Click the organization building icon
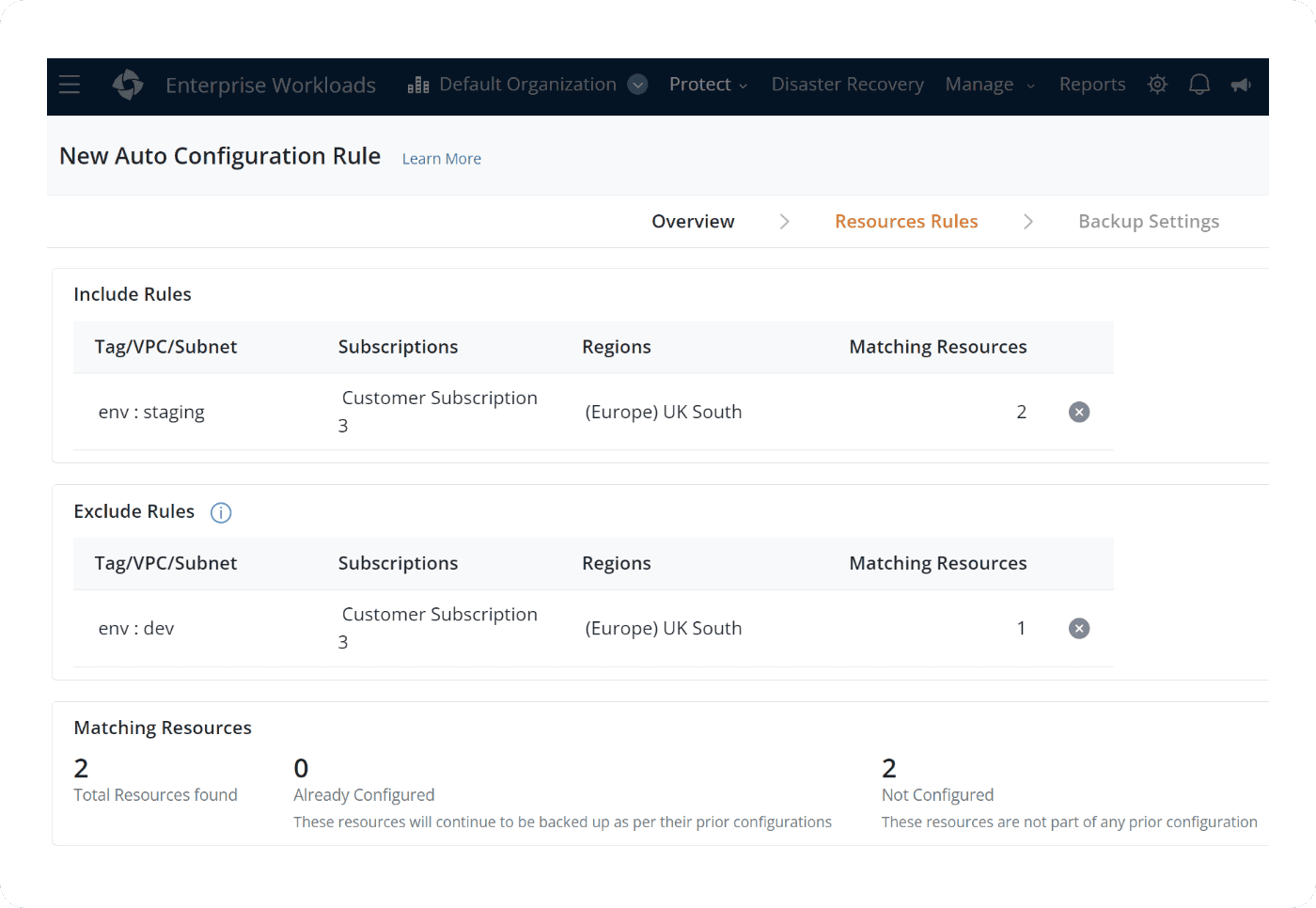Screen dimensions: 1316x908 [418, 86]
